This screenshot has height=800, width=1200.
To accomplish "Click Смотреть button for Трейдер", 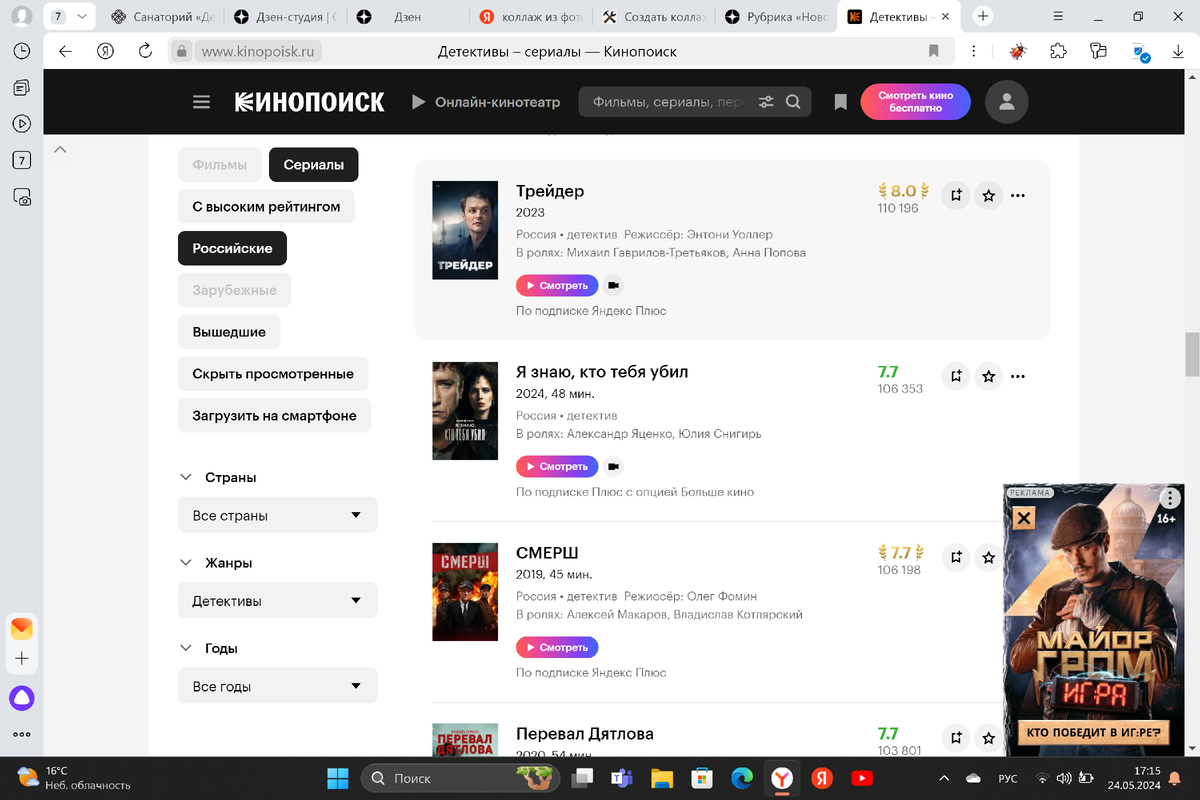I will point(557,286).
